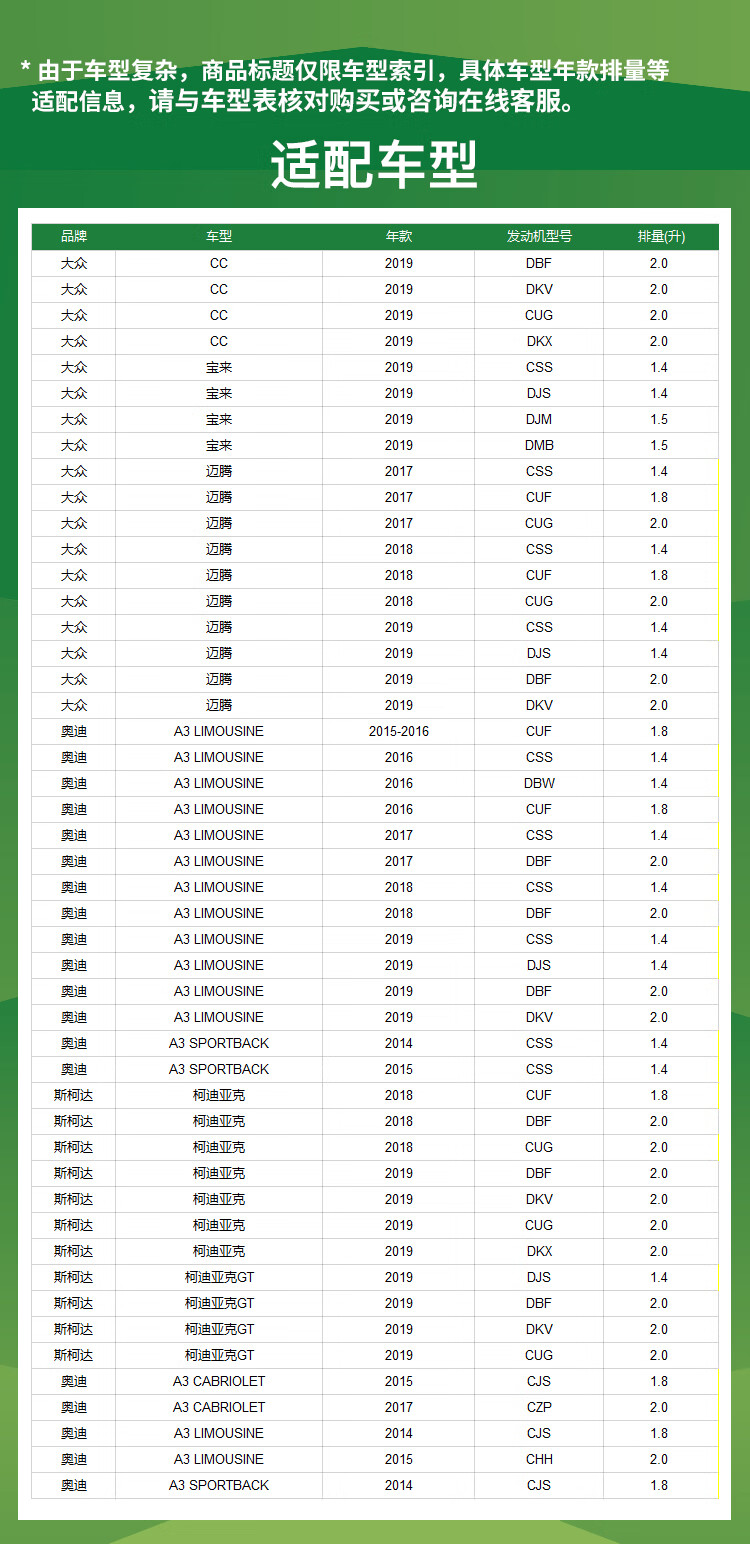Click CUG engine in the 柯迪亚克GT row
This screenshot has width=750, height=1544.
[539, 1355]
